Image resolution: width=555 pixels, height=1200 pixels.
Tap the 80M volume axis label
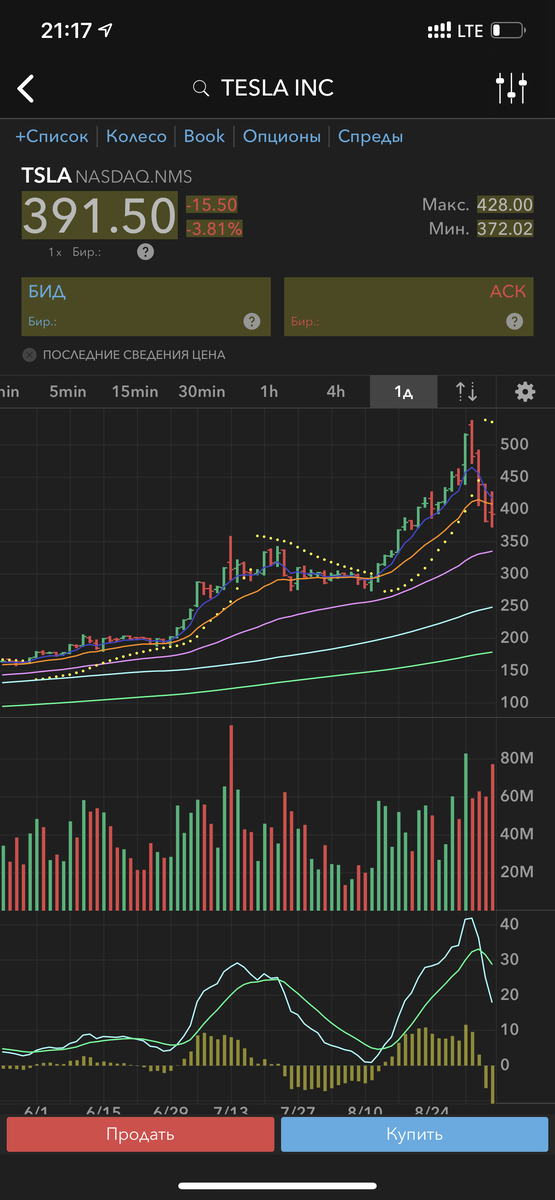[516, 759]
